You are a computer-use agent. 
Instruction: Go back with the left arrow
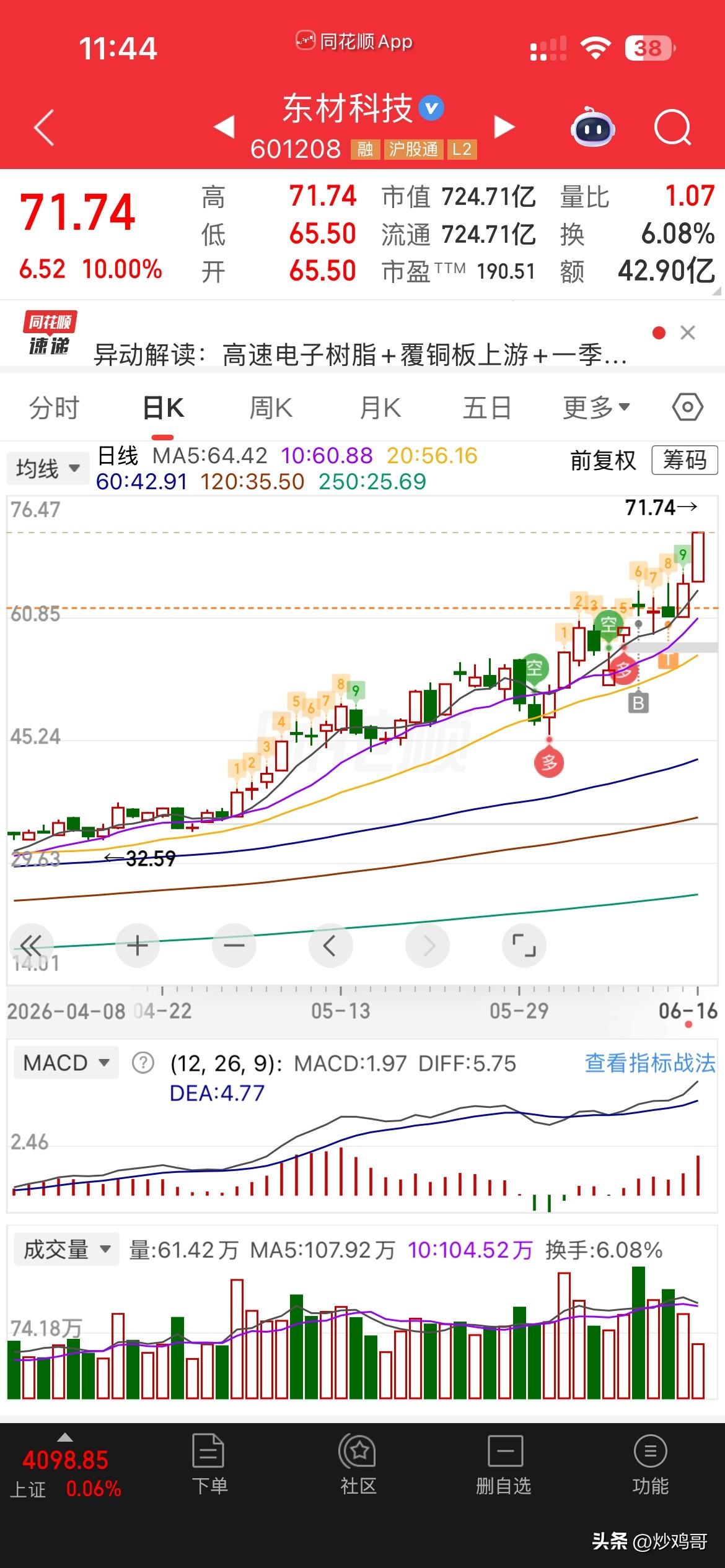click(44, 128)
